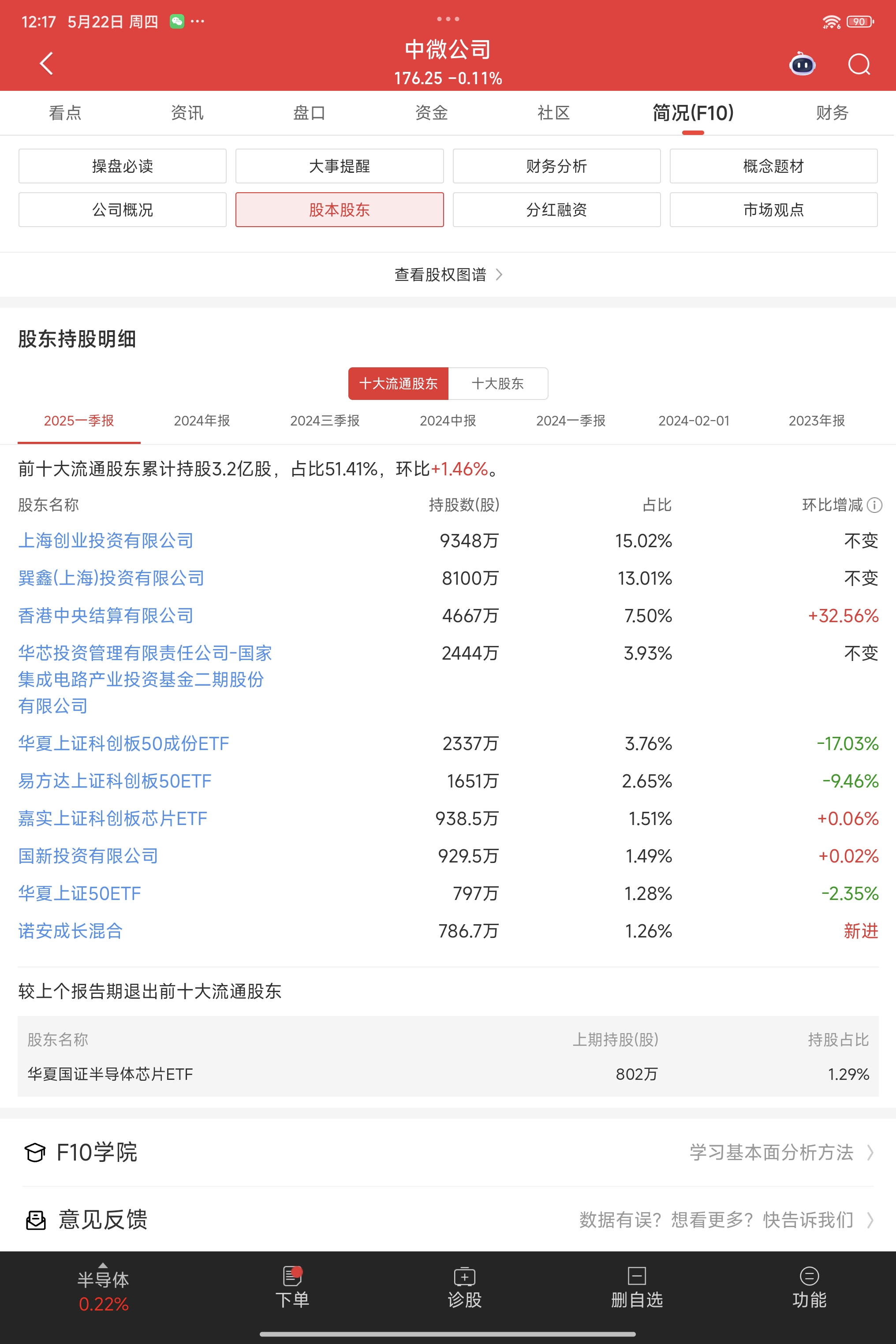Open info icon next to 环比增减

pos(874,505)
